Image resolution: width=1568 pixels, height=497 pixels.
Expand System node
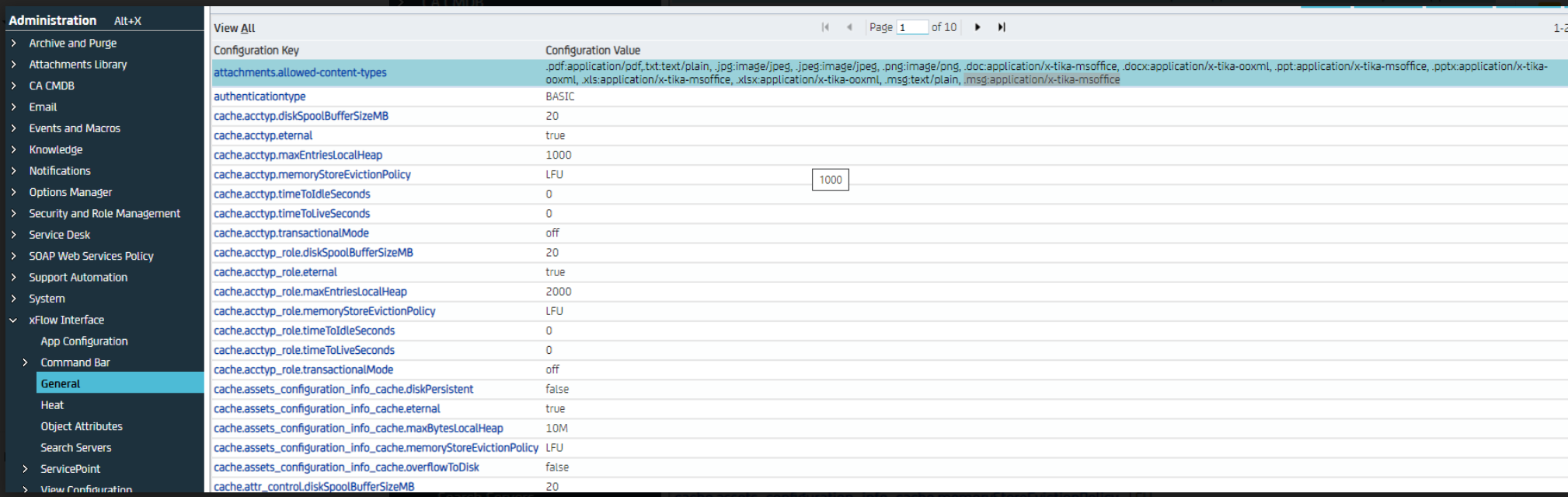point(13,299)
